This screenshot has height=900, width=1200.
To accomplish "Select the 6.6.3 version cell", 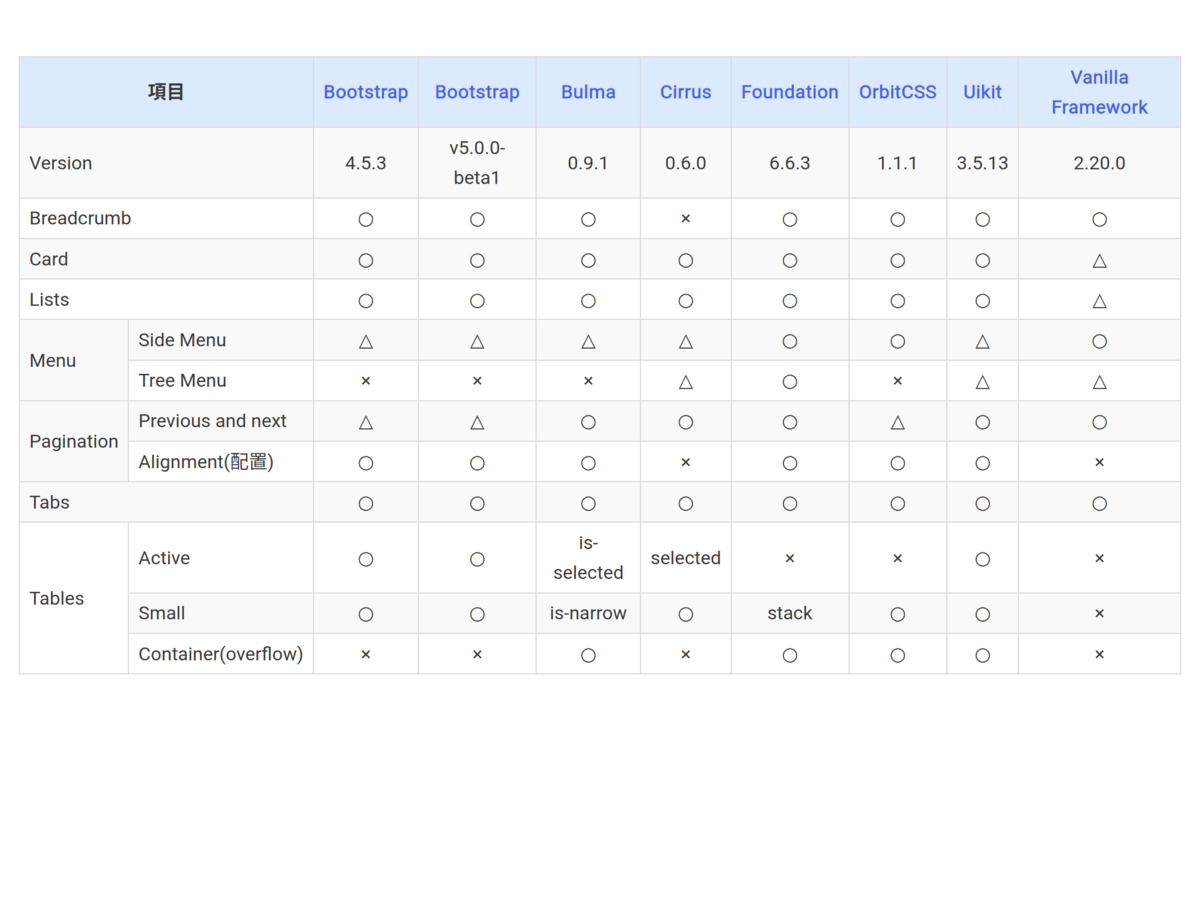I will 790,163.
